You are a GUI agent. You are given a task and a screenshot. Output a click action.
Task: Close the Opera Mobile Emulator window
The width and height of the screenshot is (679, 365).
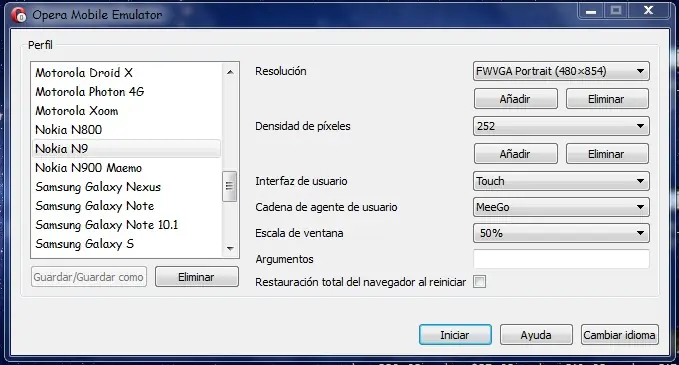pos(648,11)
